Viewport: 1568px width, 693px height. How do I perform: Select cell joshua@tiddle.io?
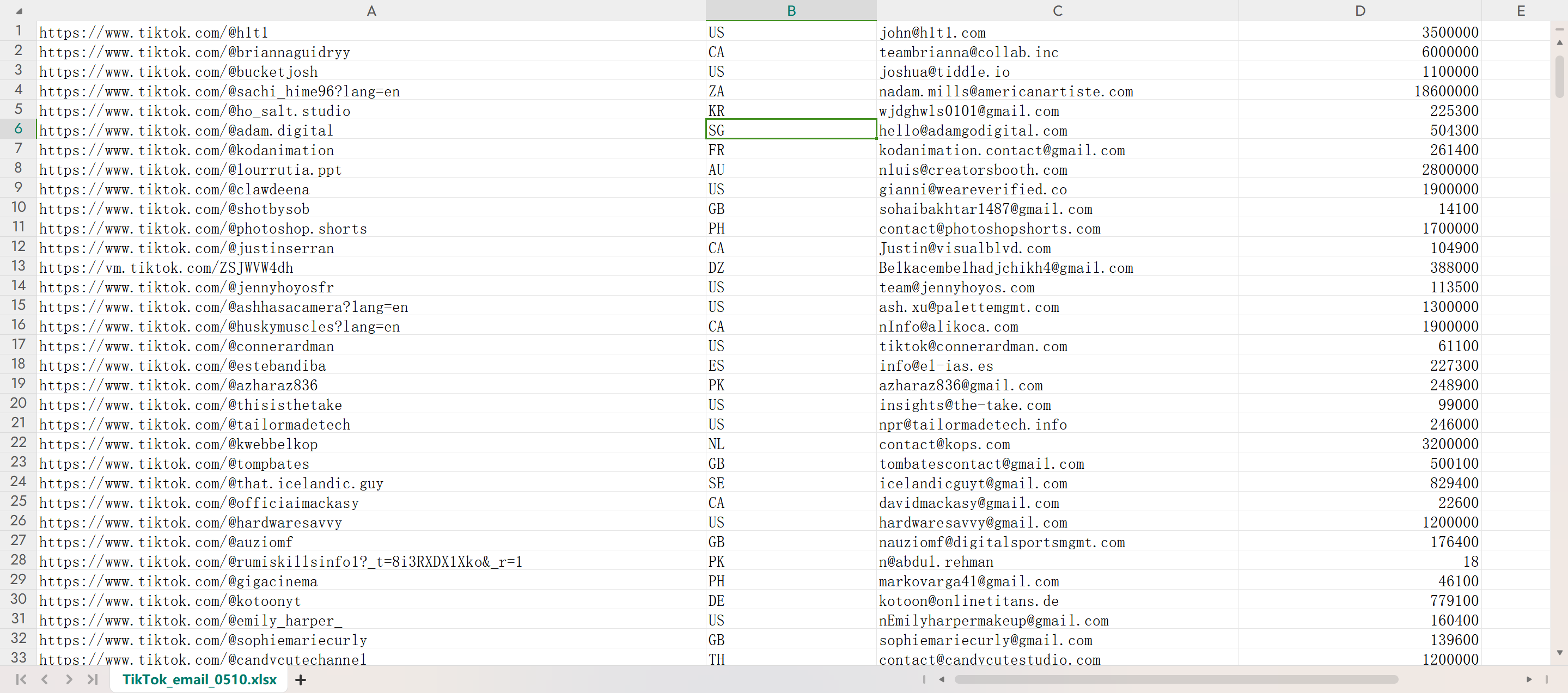[x=1057, y=71]
